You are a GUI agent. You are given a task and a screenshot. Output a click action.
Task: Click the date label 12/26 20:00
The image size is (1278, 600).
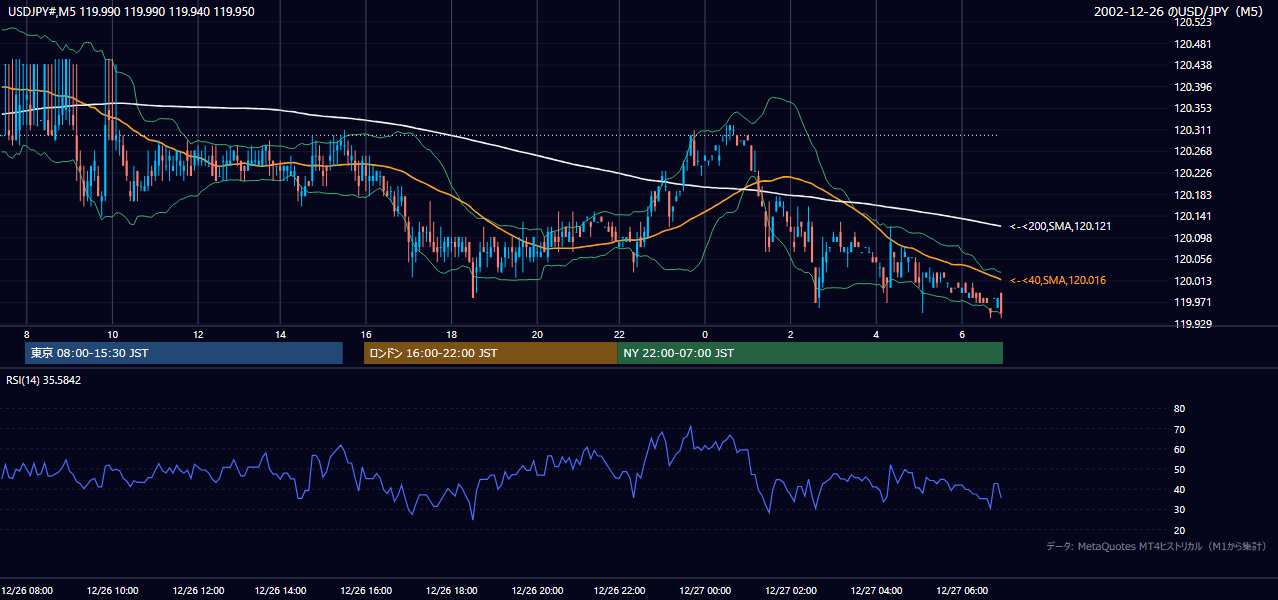[537, 590]
